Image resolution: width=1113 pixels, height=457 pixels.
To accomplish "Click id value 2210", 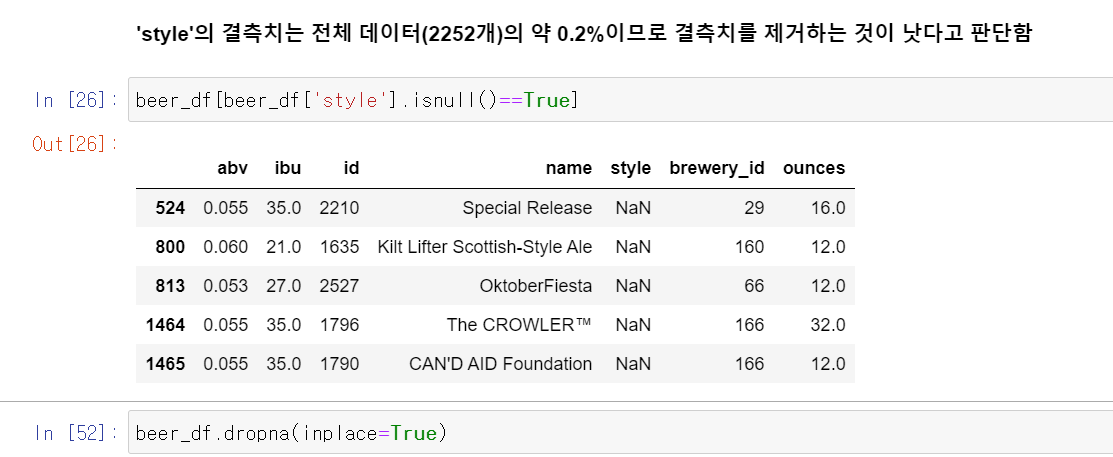I will pyautogui.click(x=339, y=208).
